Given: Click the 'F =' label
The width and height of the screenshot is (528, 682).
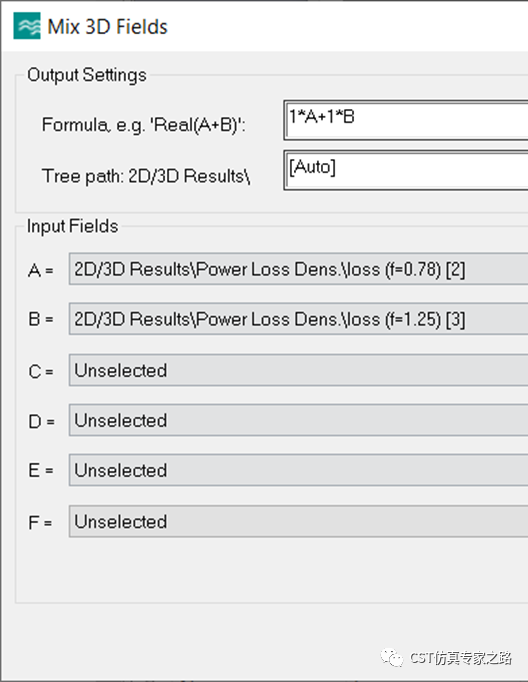Looking at the screenshot, I should point(40,522).
